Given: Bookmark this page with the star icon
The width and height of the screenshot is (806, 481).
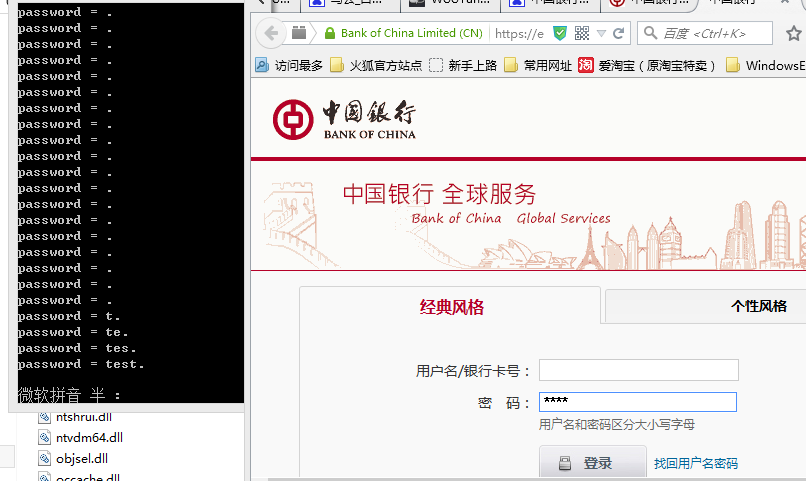Looking at the screenshot, I should 794,33.
